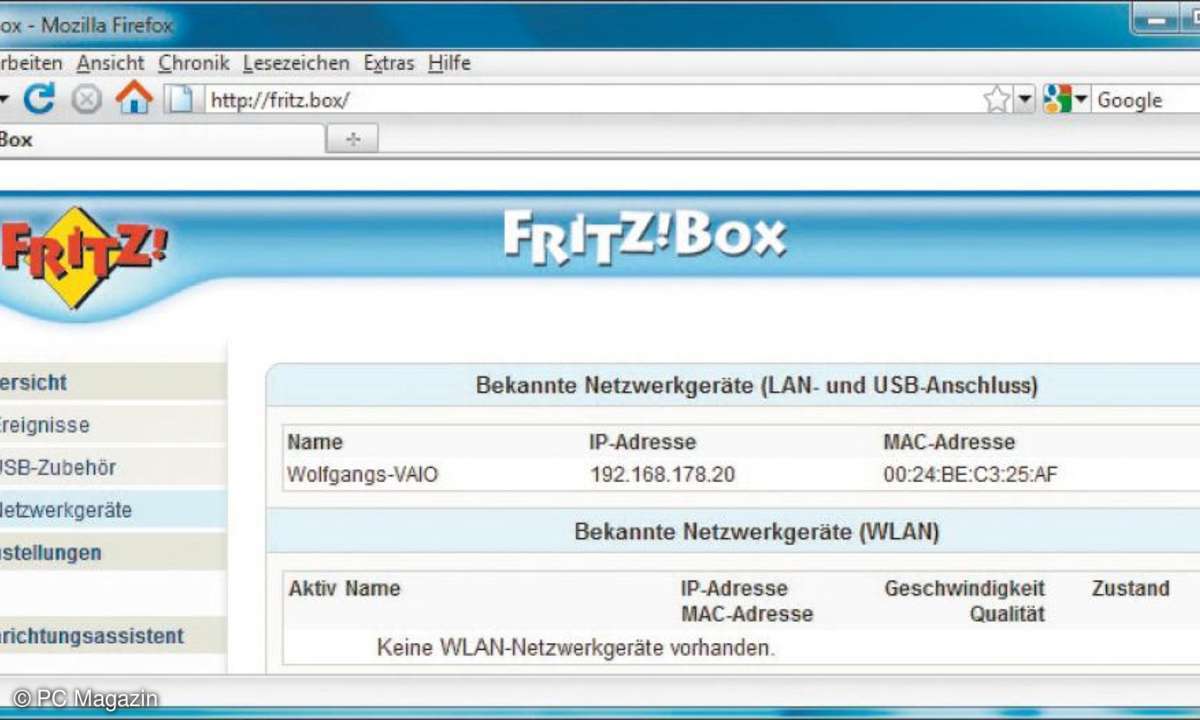Expand the dropdown next to the bookmark star
The height and width of the screenshot is (720, 1200).
click(1025, 100)
